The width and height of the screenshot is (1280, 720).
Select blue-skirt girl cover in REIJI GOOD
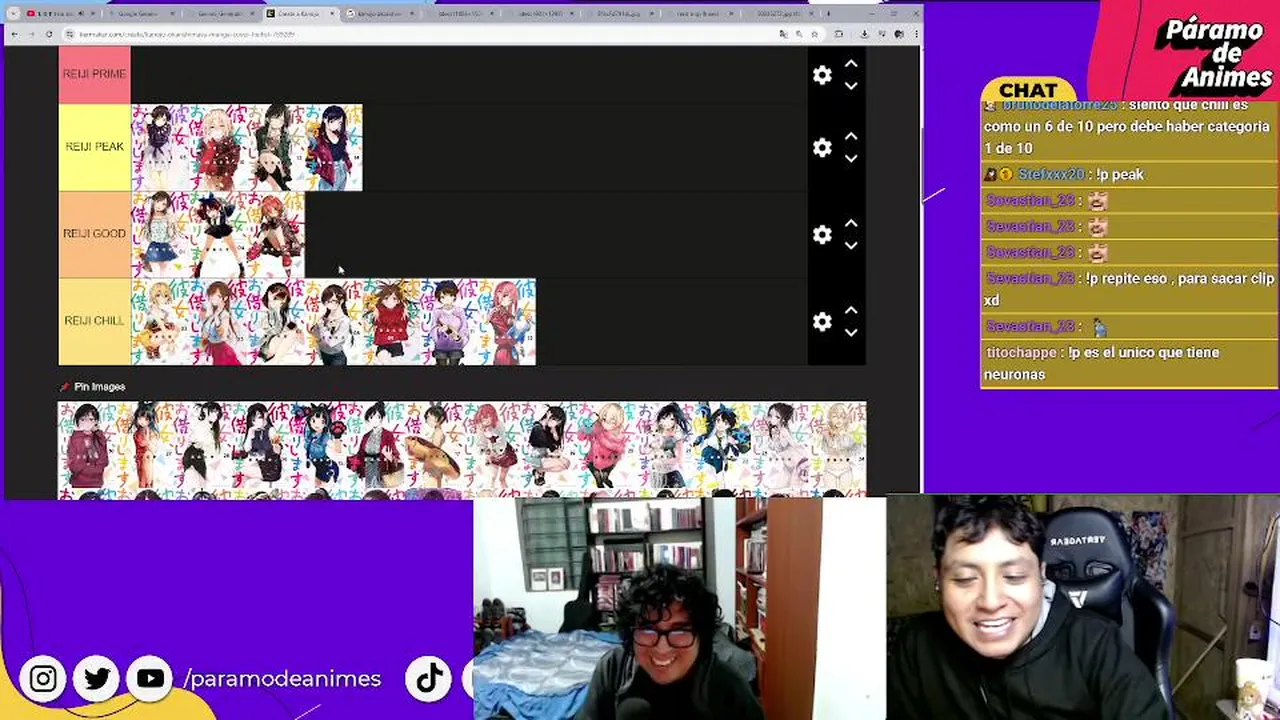pyautogui.click(x=160, y=234)
